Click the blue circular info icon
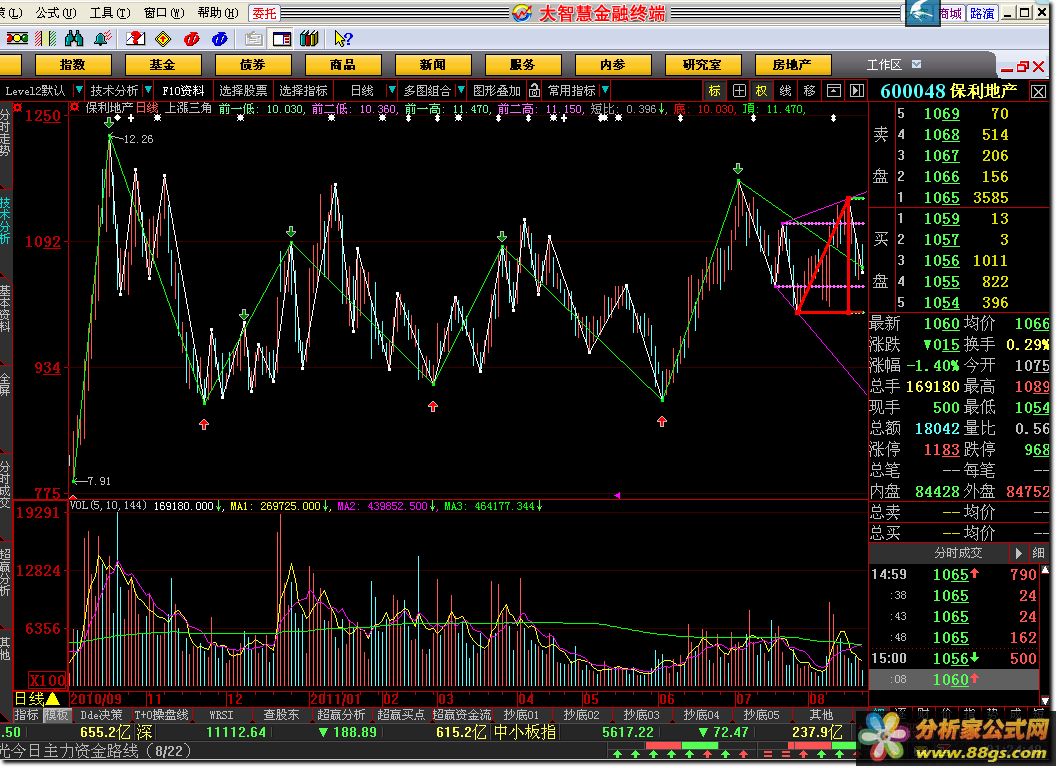Image resolution: width=1058 pixels, height=768 pixels. pos(220,38)
